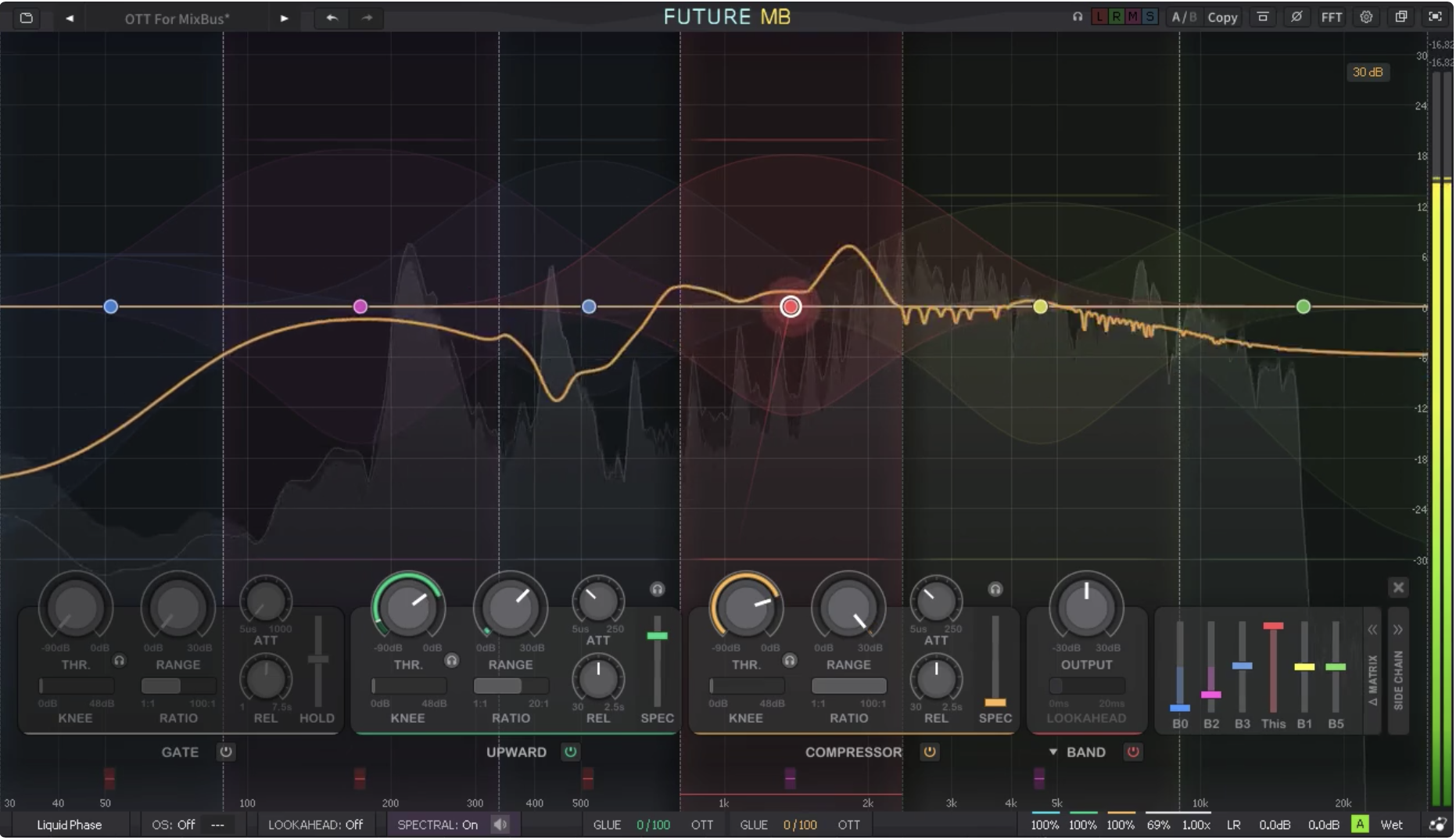Adjust the Upward SPEC slider

coord(658,662)
